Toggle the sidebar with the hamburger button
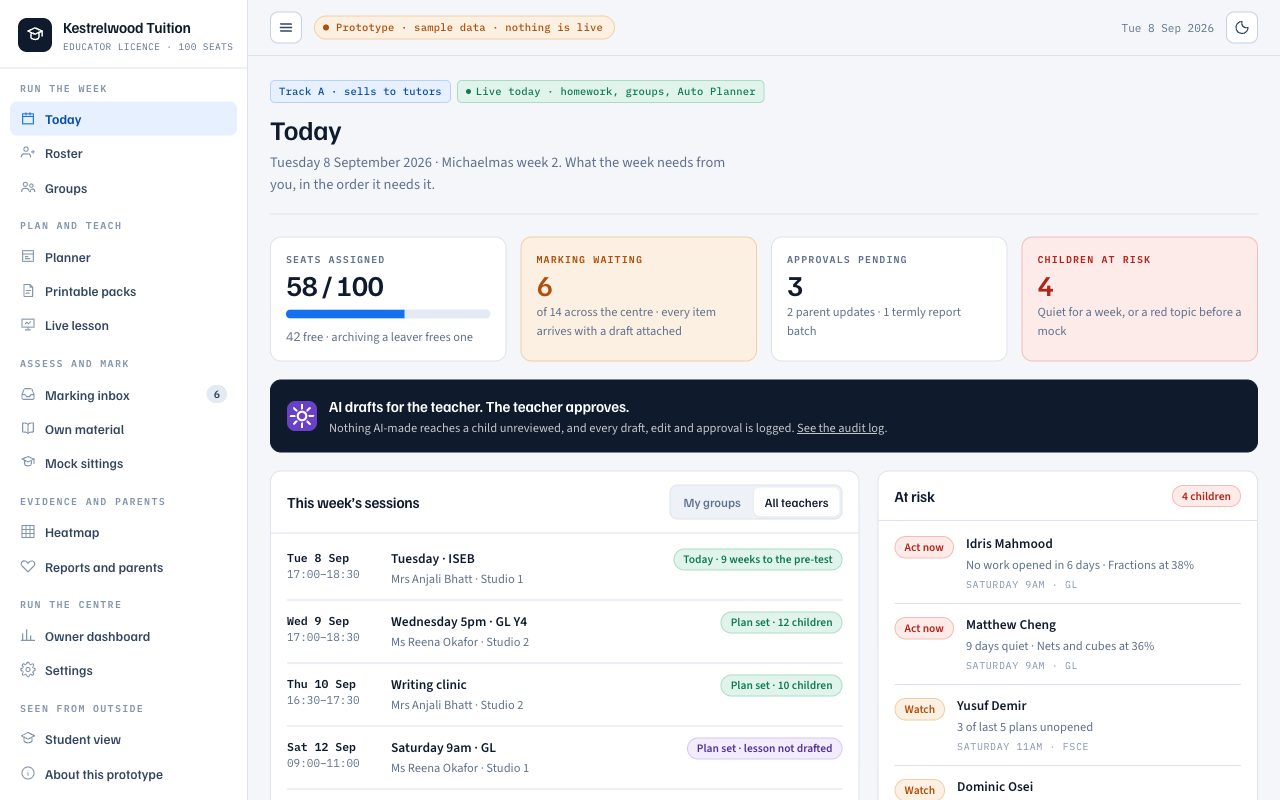The width and height of the screenshot is (1280, 800). [286, 28]
